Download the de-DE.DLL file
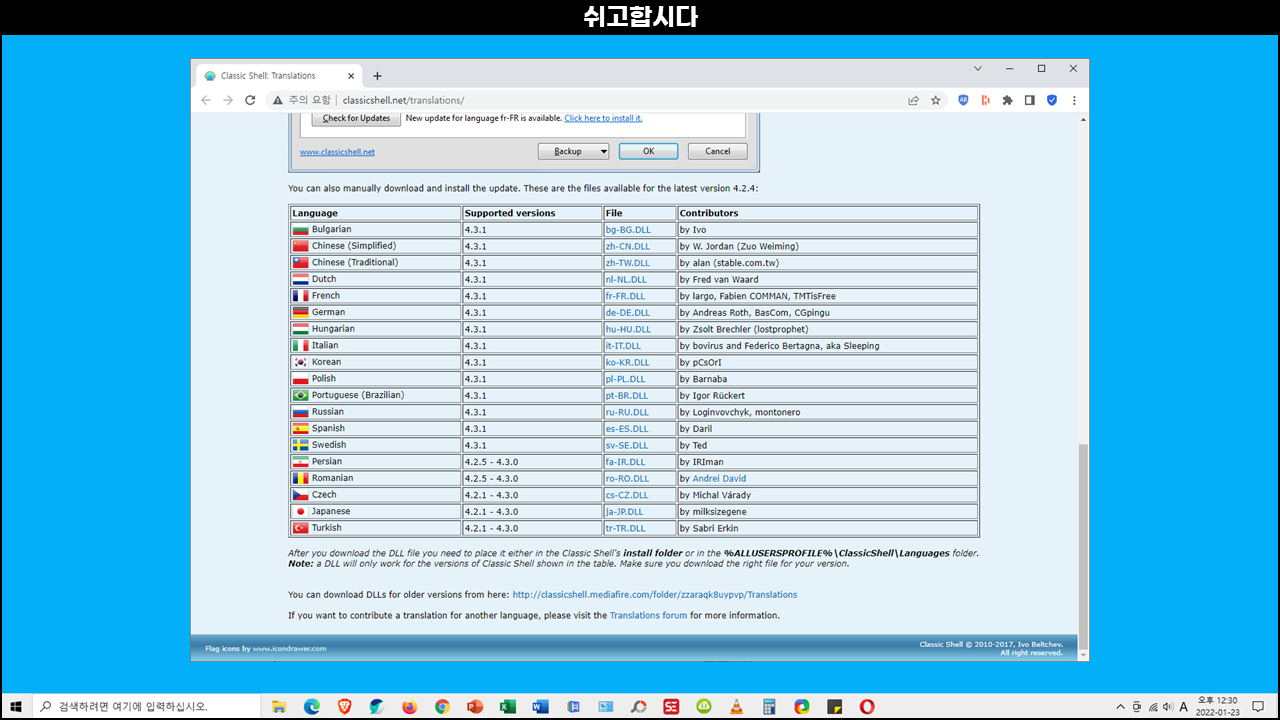This screenshot has height=720, width=1280. [627, 313]
